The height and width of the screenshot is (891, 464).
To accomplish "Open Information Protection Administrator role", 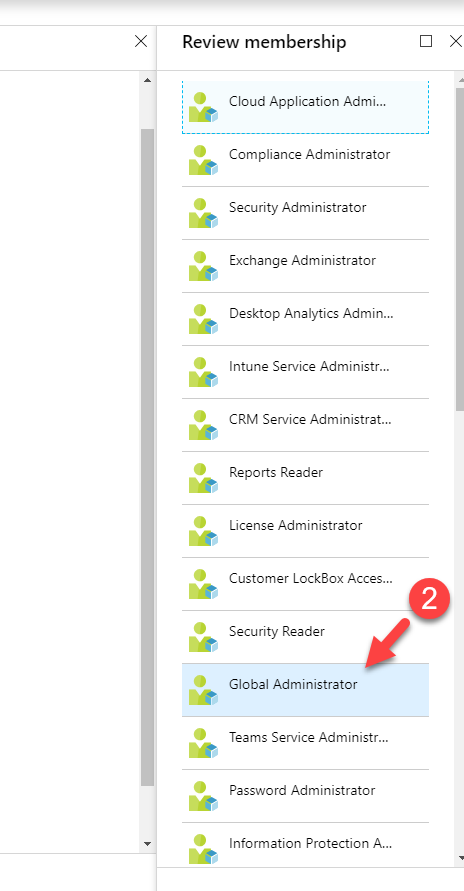I will click(305, 845).
